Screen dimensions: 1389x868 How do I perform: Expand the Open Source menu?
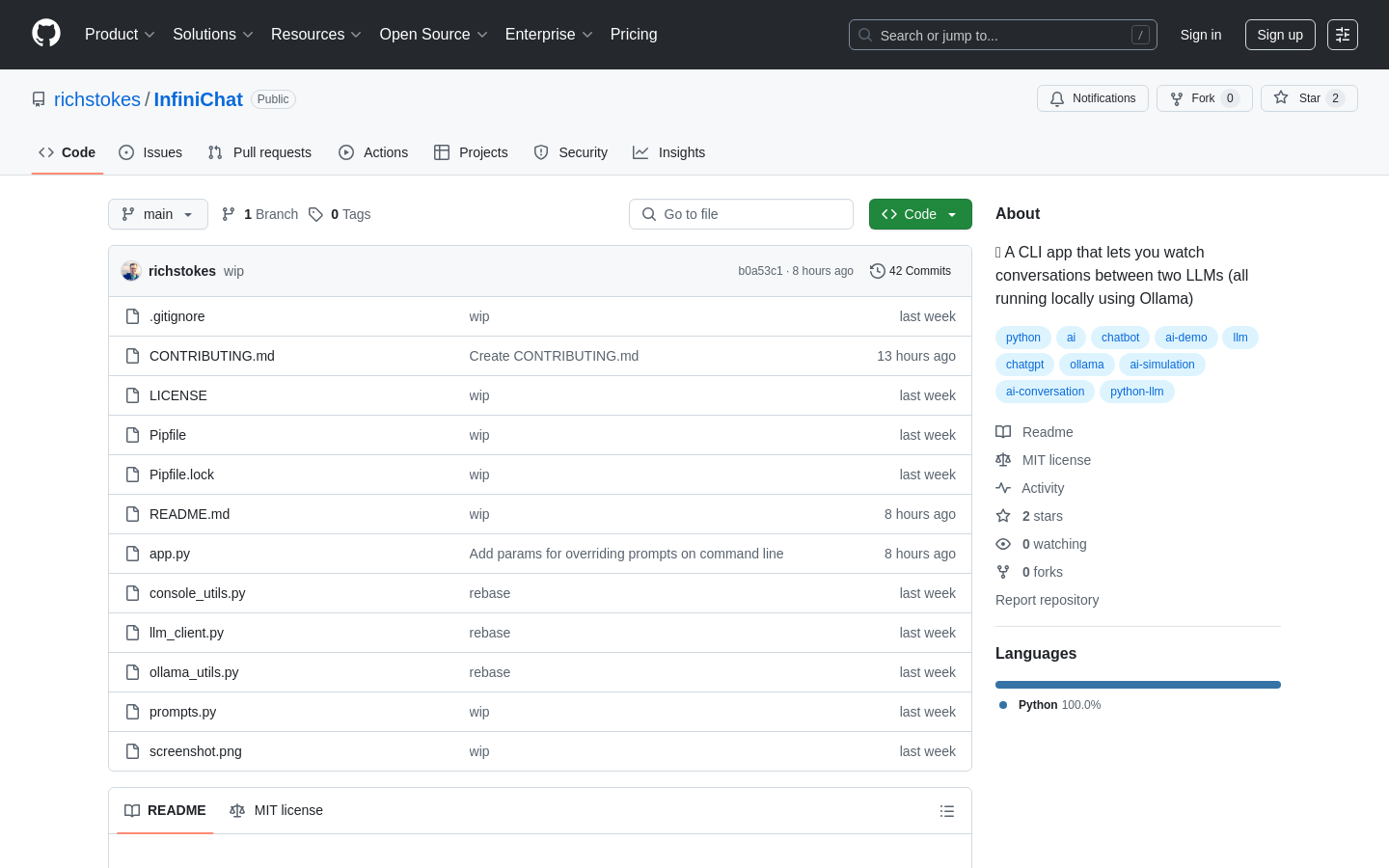[x=434, y=35]
